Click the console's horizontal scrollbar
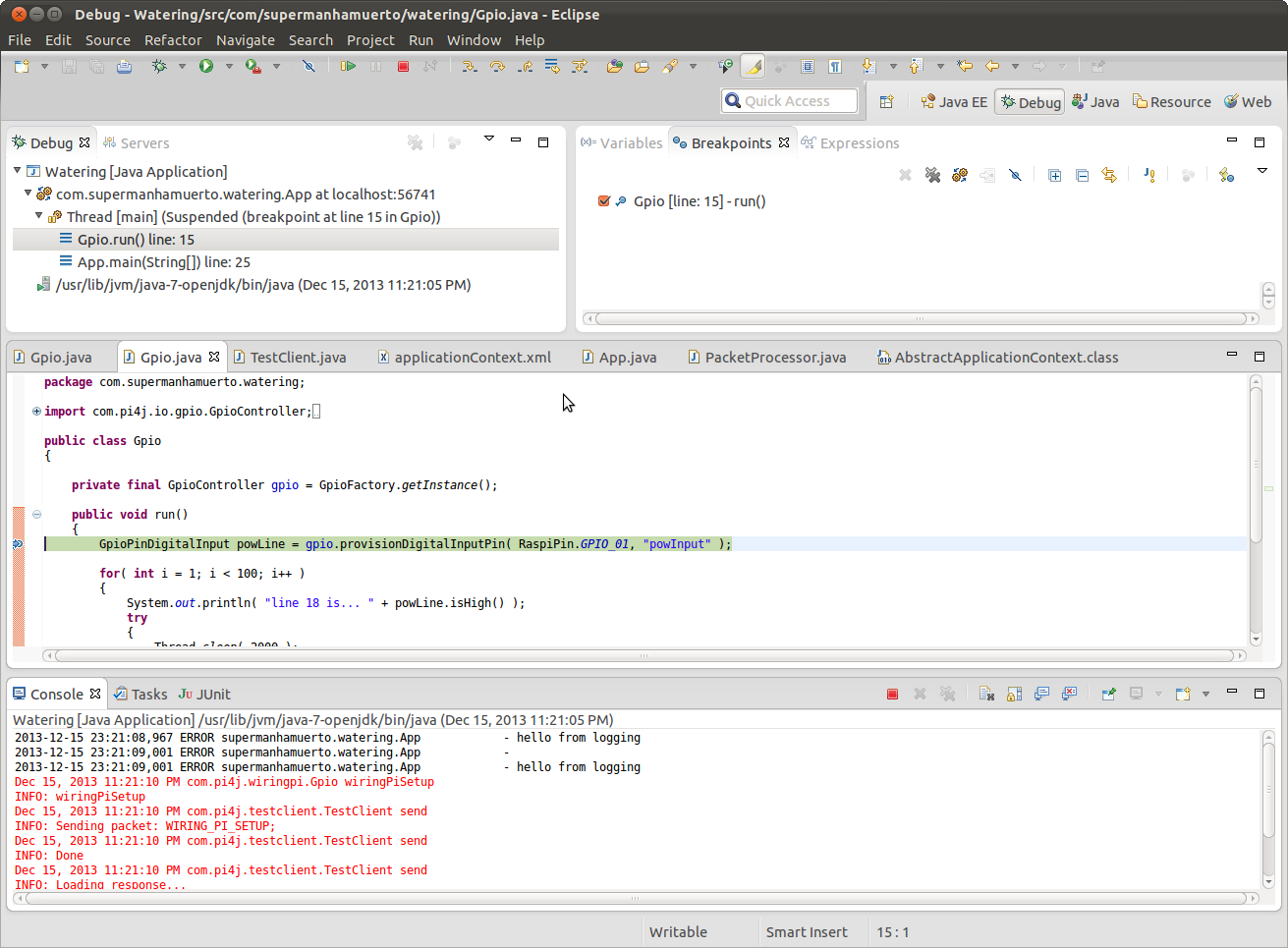Image resolution: width=1288 pixels, height=948 pixels. click(635, 898)
